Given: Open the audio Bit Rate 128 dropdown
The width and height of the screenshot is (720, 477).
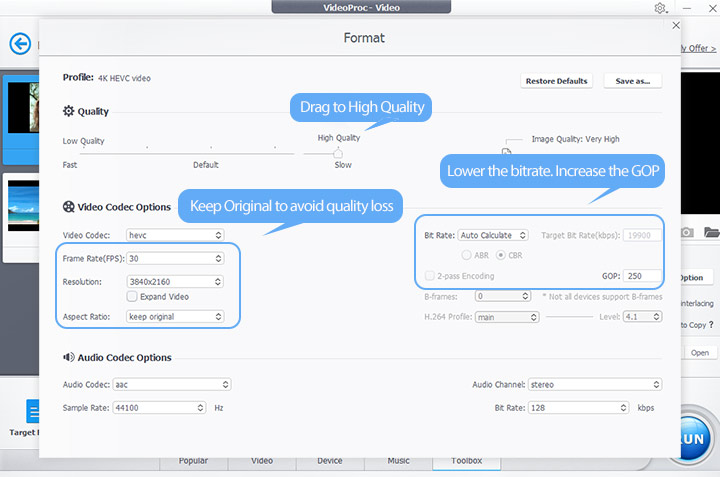Looking at the screenshot, I should (579, 407).
